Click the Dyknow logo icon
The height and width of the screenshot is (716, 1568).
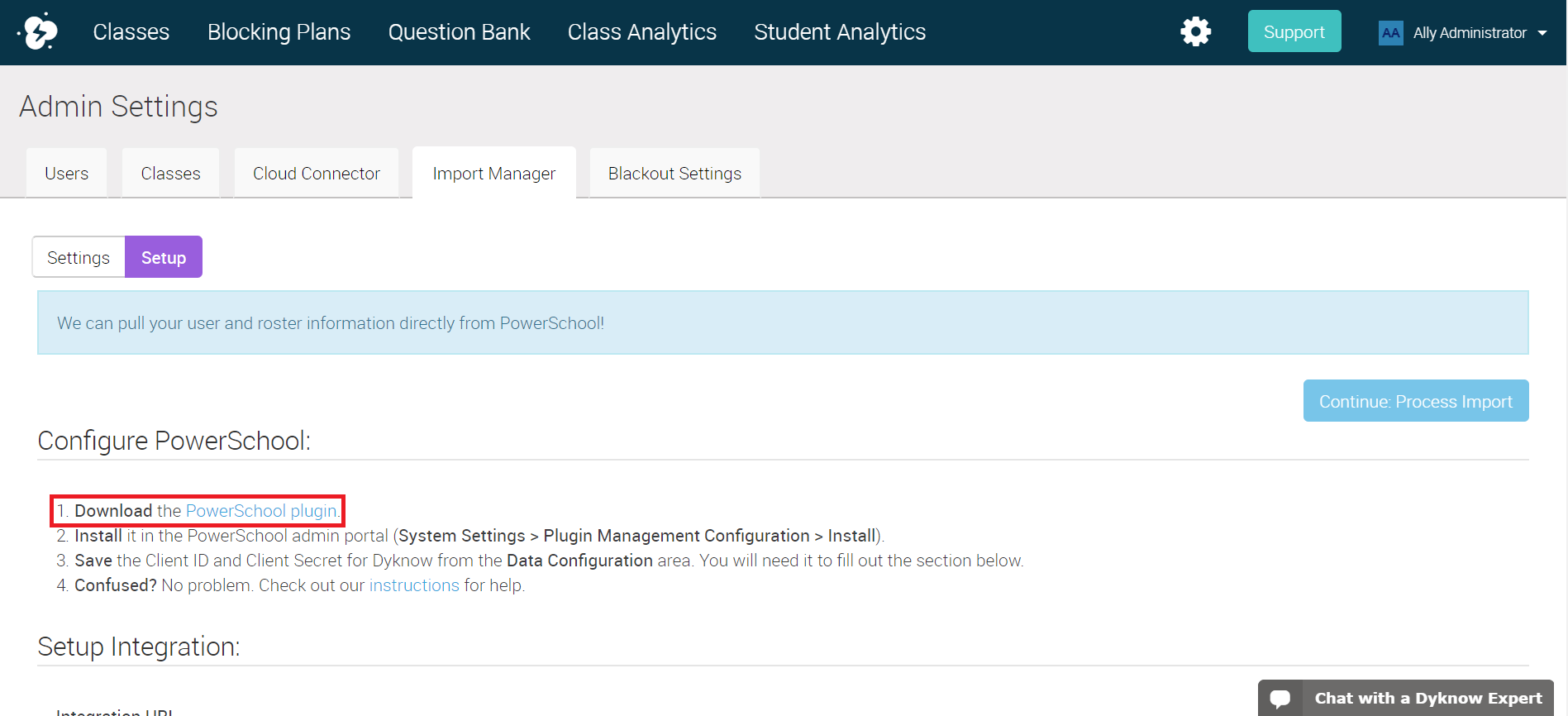pyautogui.click(x=38, y=32)
